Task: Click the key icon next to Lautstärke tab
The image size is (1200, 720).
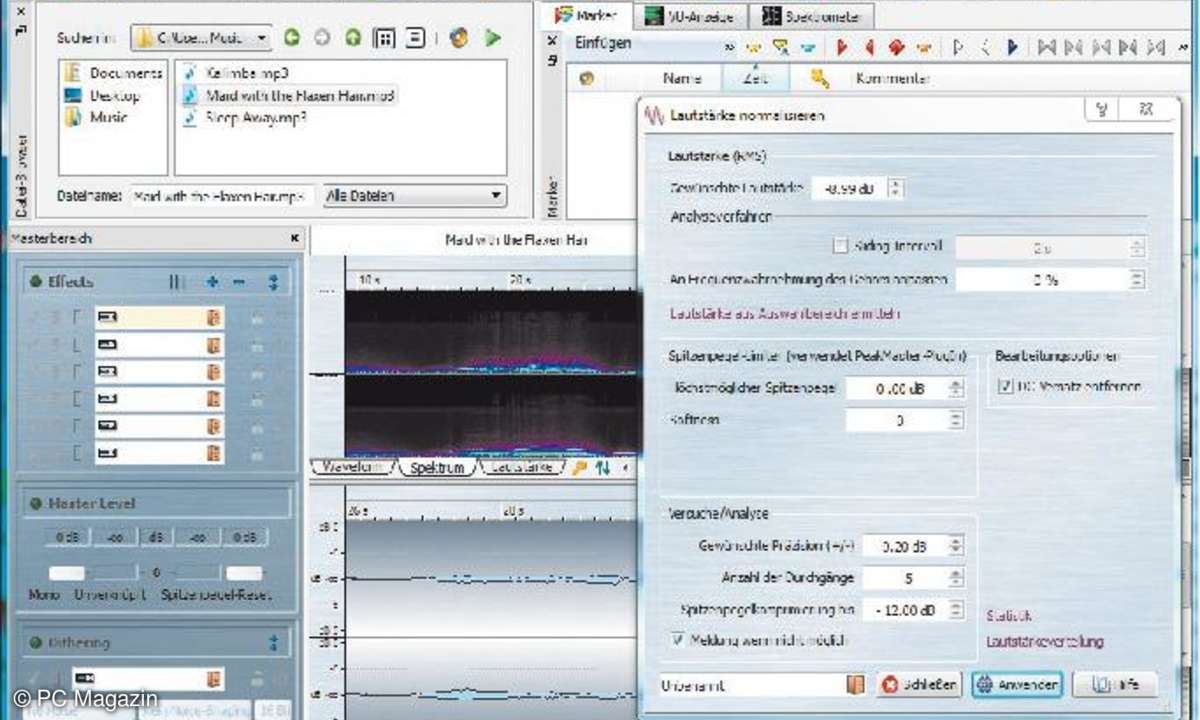Action: pos(579,467)
